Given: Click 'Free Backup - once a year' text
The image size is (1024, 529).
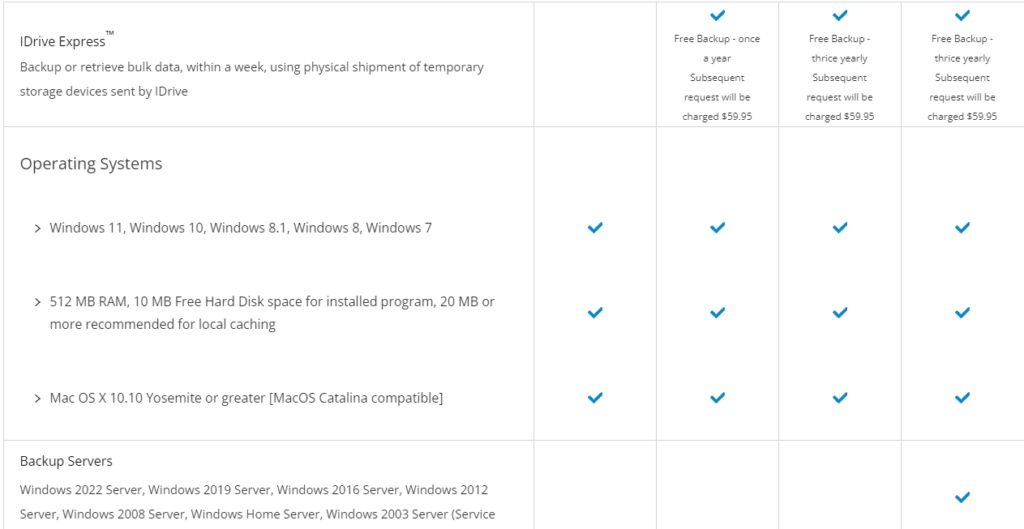Looking at the screenshot, I should [x=717, y=48].
